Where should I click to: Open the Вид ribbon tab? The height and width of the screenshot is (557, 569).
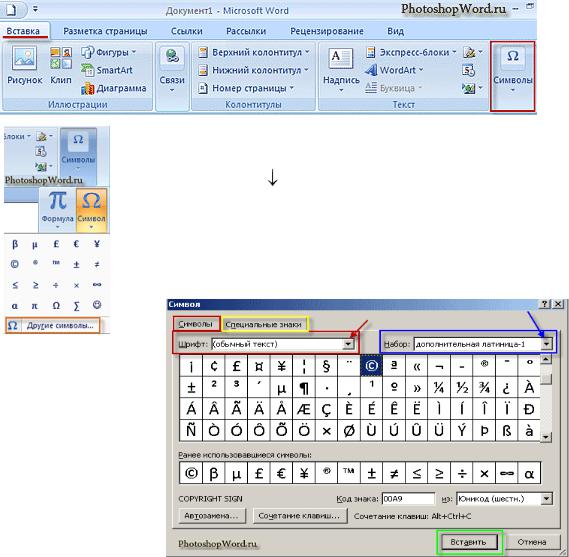[x=395, y=31]
